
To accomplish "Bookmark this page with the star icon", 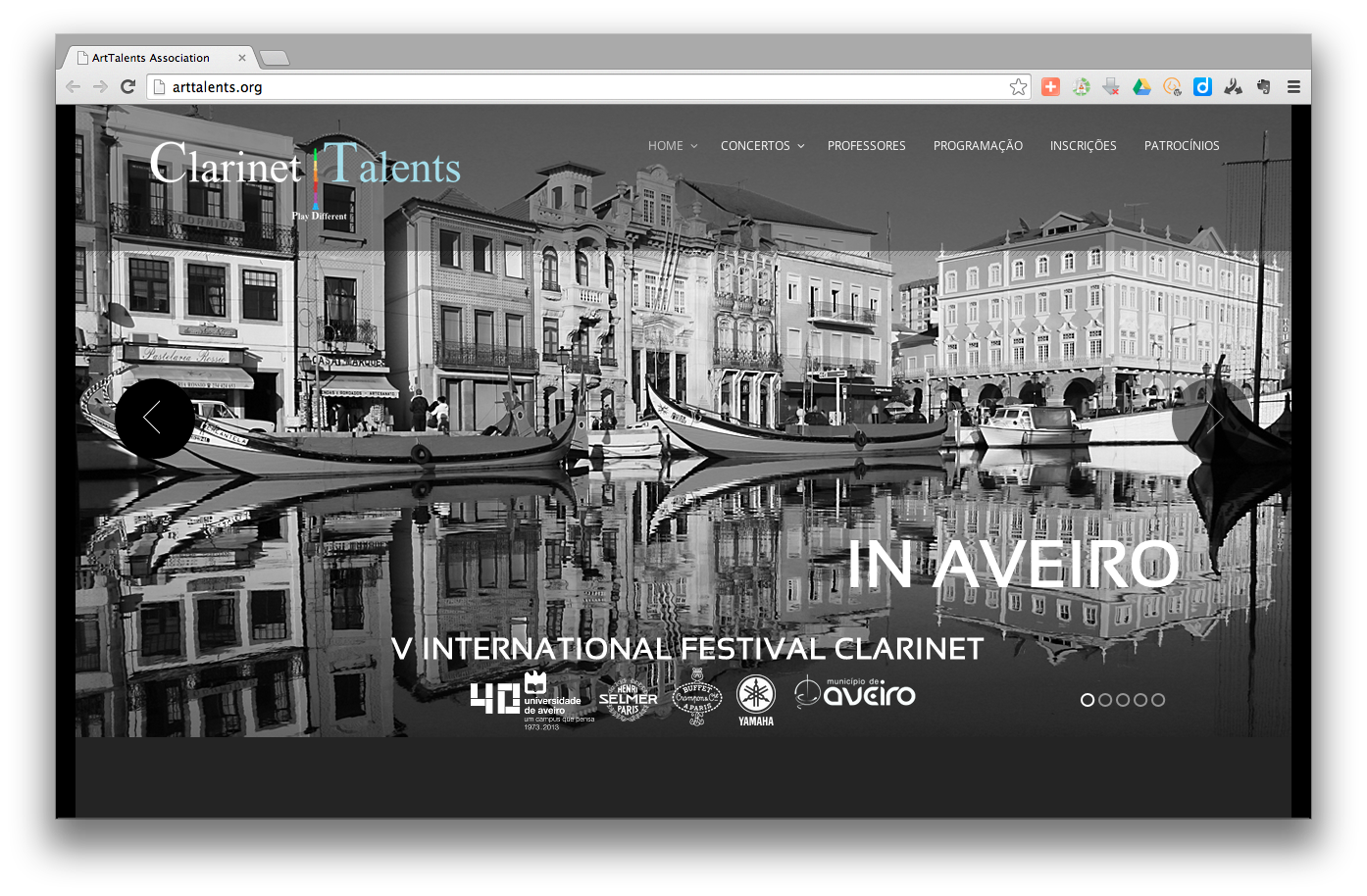I will click(x=1018, y=87).
